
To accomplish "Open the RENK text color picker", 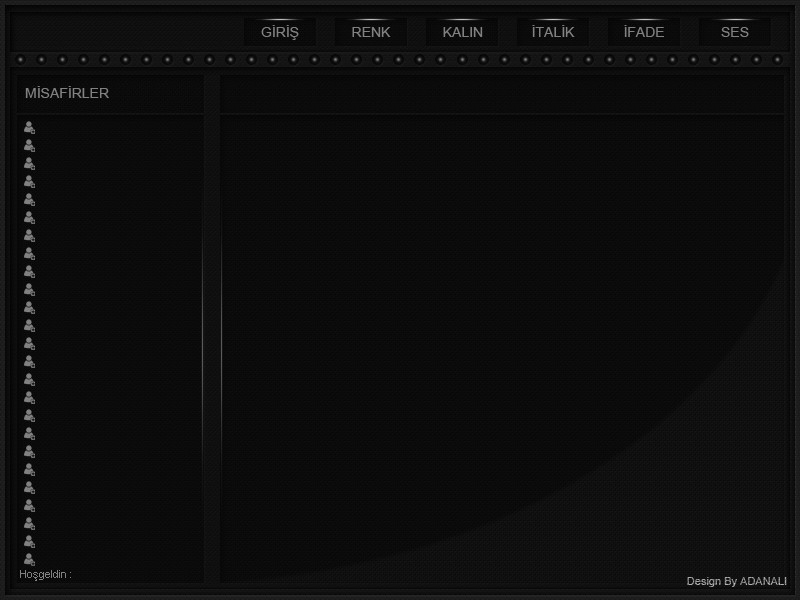I will tap(371, 32).
